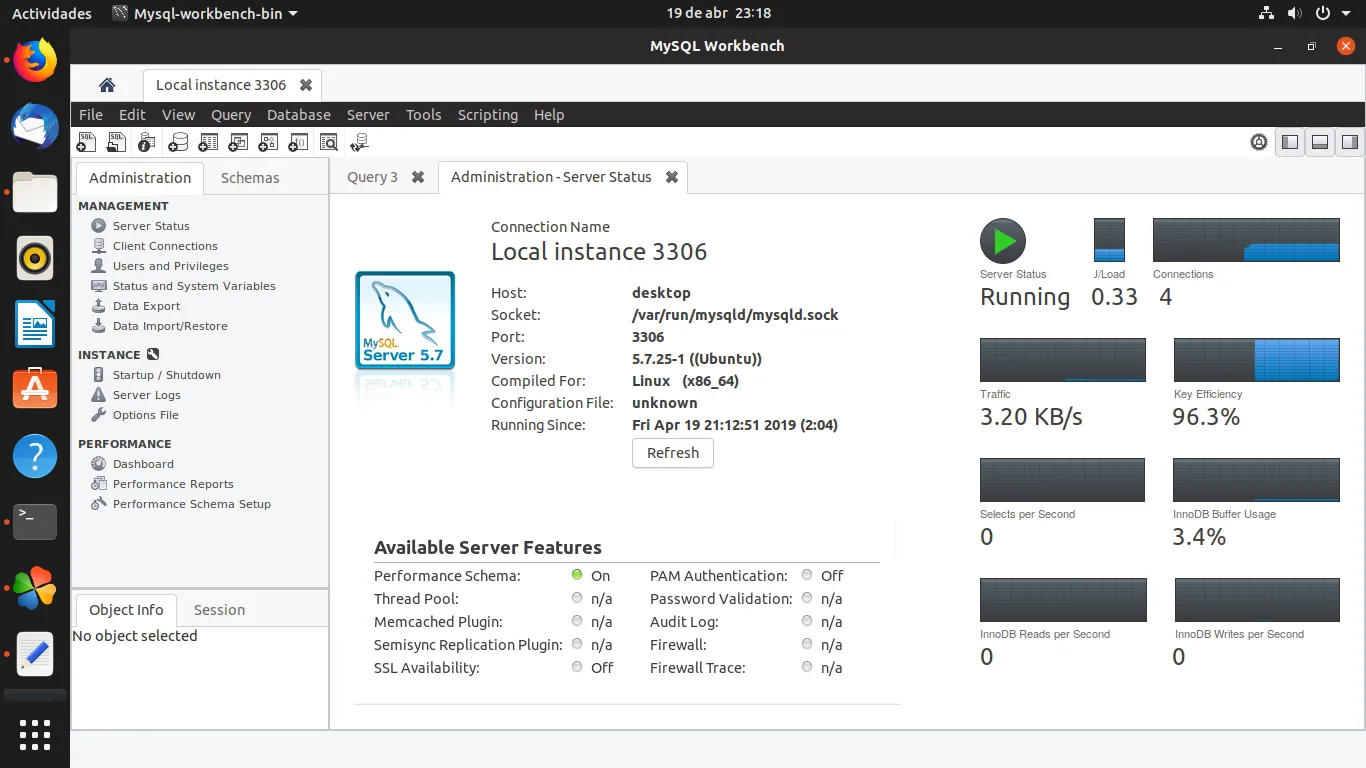Viewport: 1366px width, 768px height.
Task: Open the text editor in the dock
Action: (35, 654)
